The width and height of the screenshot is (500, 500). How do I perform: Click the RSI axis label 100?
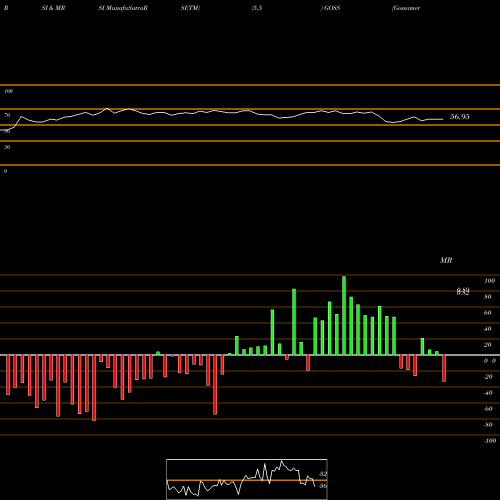pyautogui.click(x=8, y=91)
